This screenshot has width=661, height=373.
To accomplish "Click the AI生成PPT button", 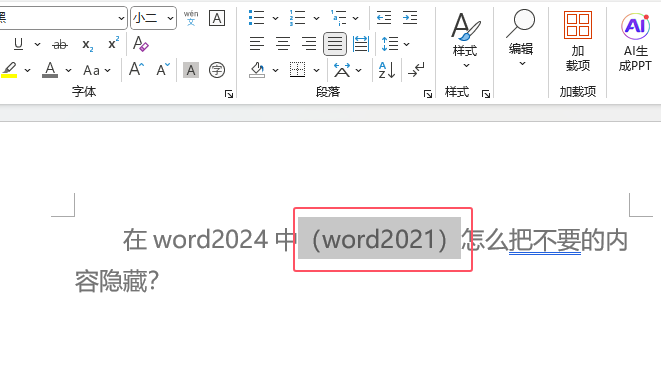I will tap(635, 42).
